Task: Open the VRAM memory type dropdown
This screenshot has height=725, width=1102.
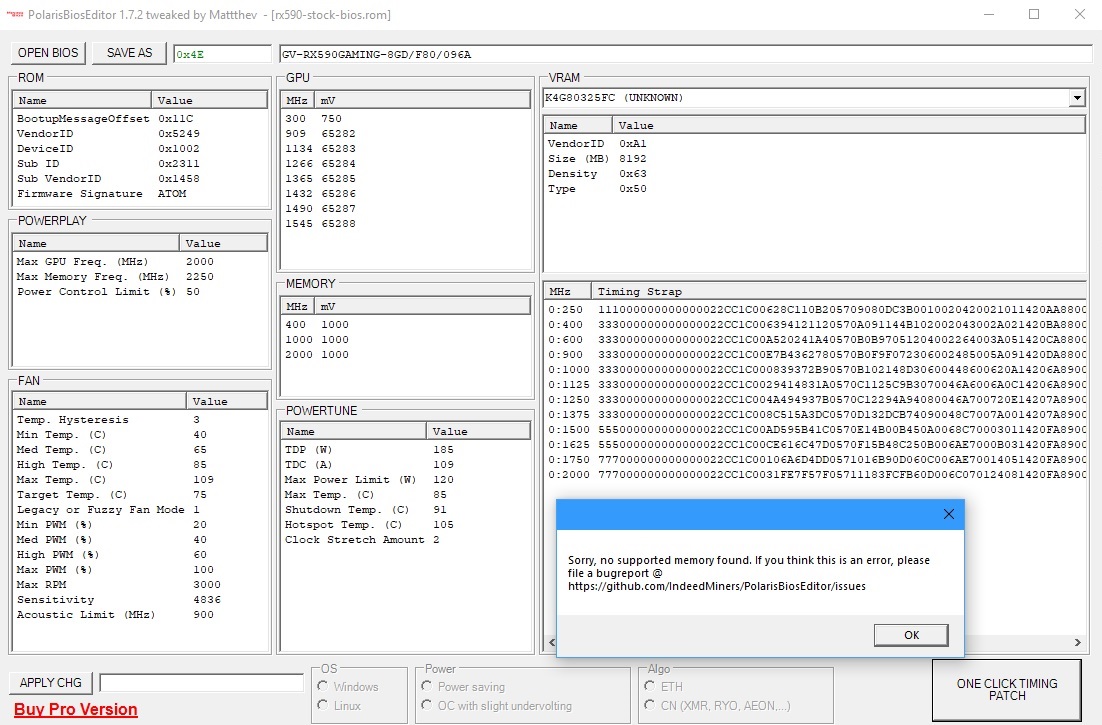Action: tap(1077, 97)
